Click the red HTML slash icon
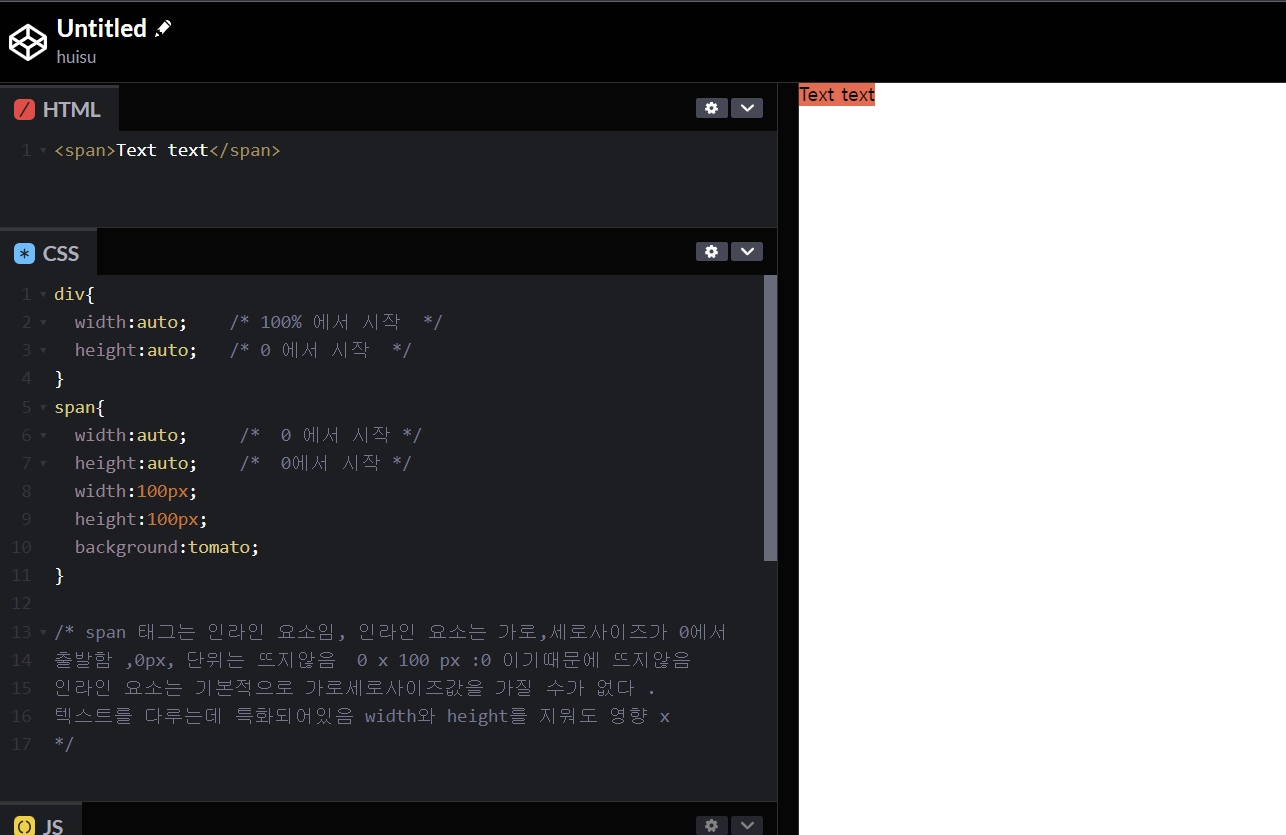The width and height of the screenshot is (1286, 835). pyautogui.click(x=25, y=110)
